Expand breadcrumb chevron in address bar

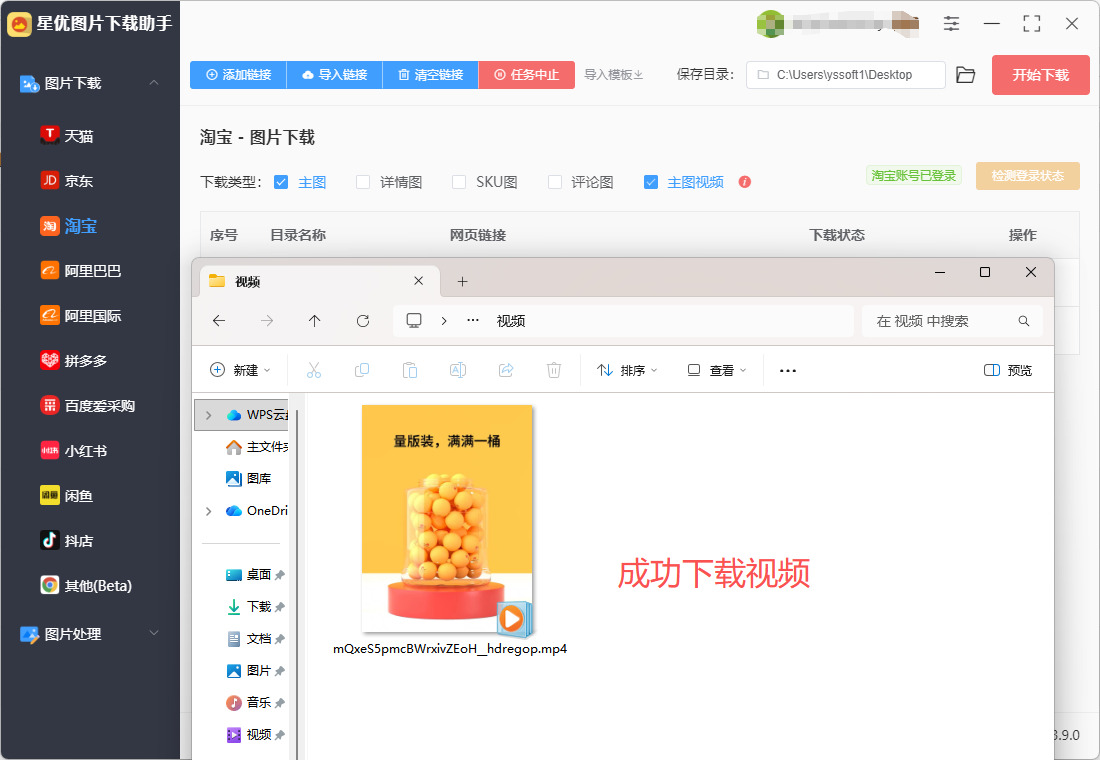coord(443,321)
